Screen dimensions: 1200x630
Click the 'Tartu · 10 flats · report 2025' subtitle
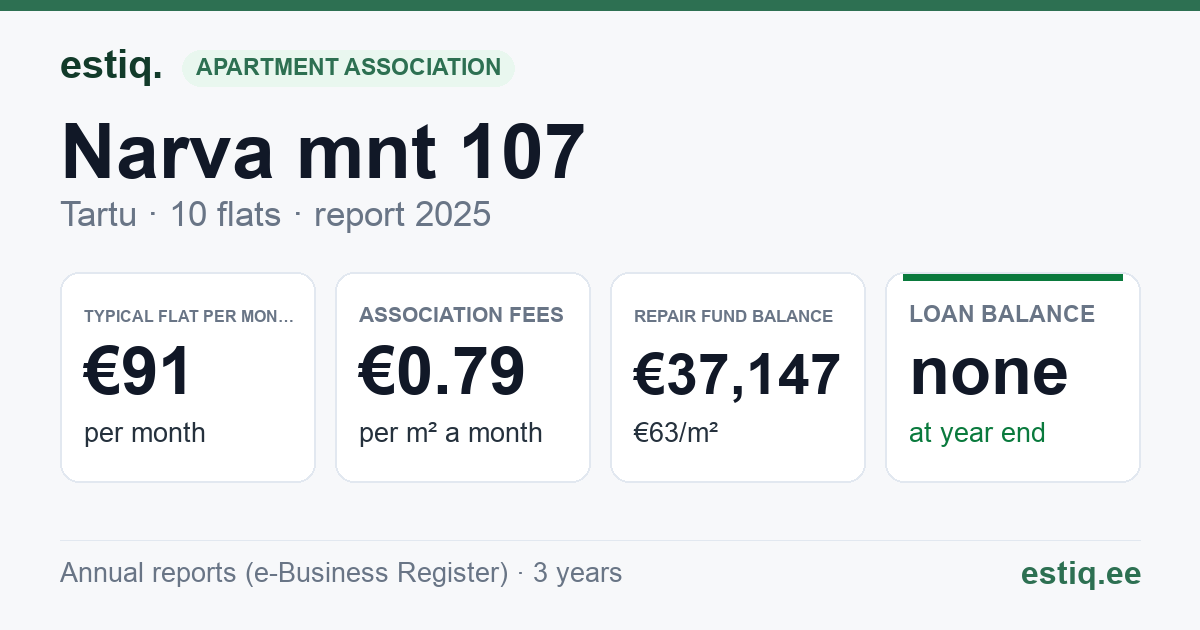(x=275, y=214)
